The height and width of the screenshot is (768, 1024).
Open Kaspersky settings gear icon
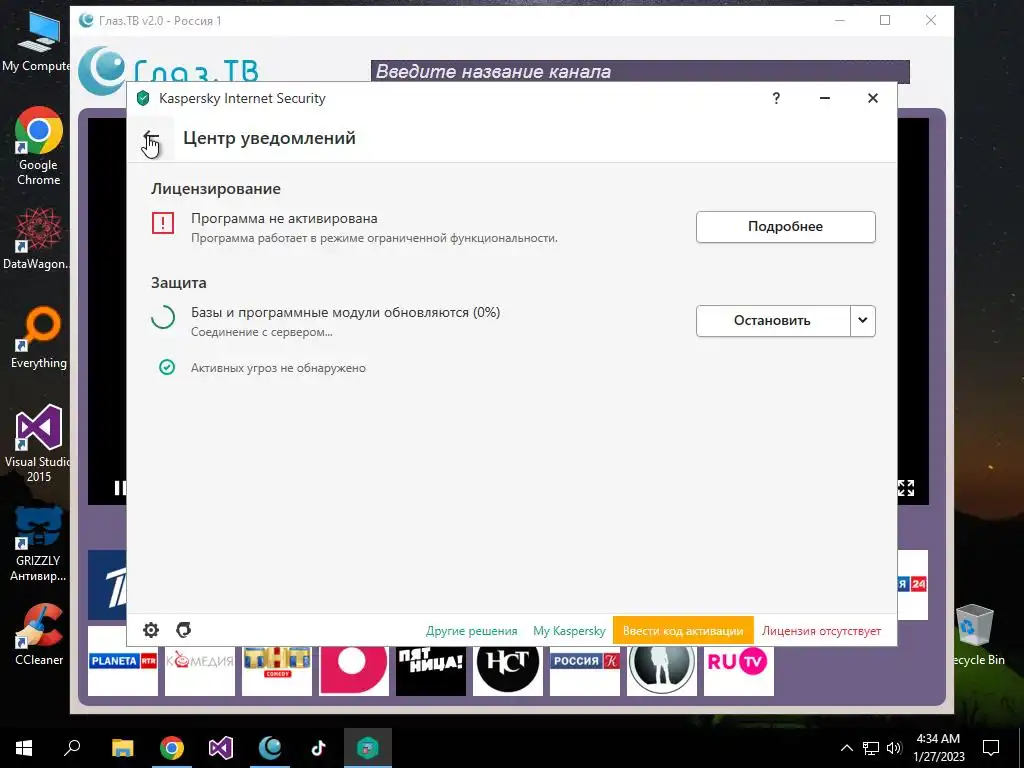[x=151, y=630]
